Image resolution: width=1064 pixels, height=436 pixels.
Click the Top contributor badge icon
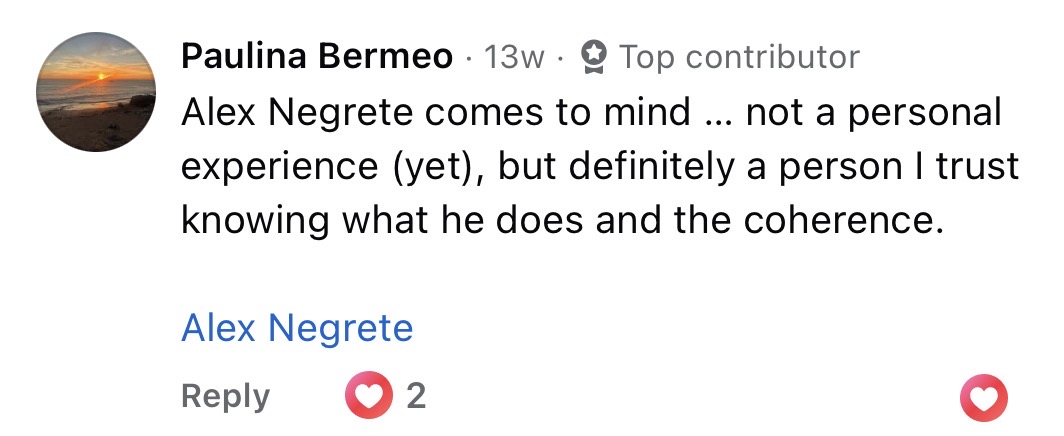click(x=595, y=57)
